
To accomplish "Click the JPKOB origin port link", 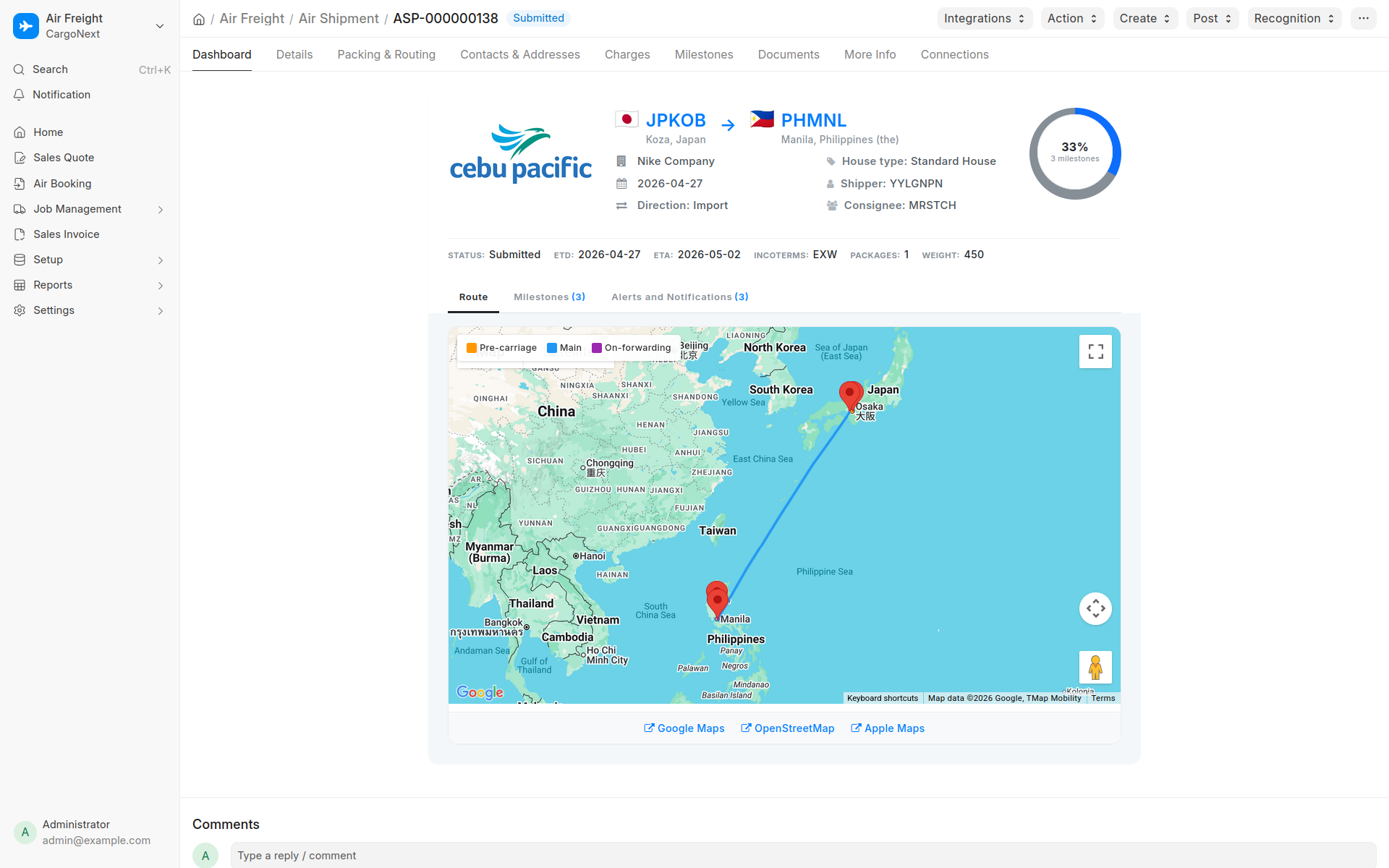I will coord(676,120).
